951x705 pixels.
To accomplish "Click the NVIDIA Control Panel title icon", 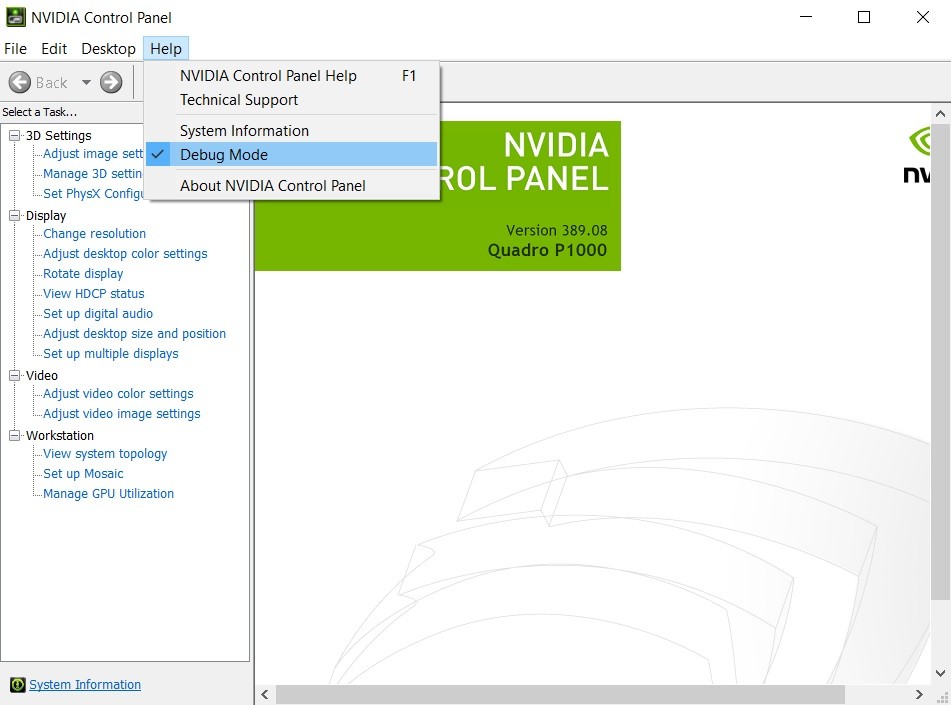I will [15, 17].
